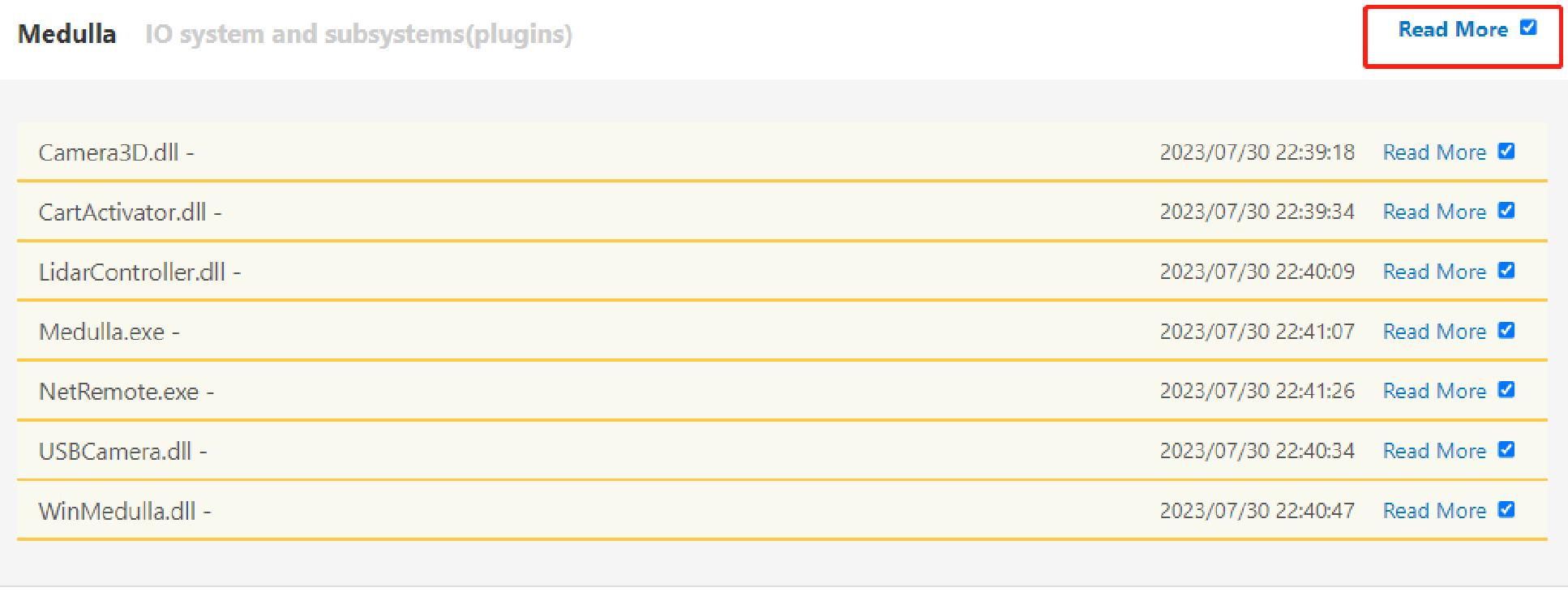Follow Read More link for LidarController.dll
Image resolution: width=1568 pixels, height=596 pixels.
(1434, 272)
